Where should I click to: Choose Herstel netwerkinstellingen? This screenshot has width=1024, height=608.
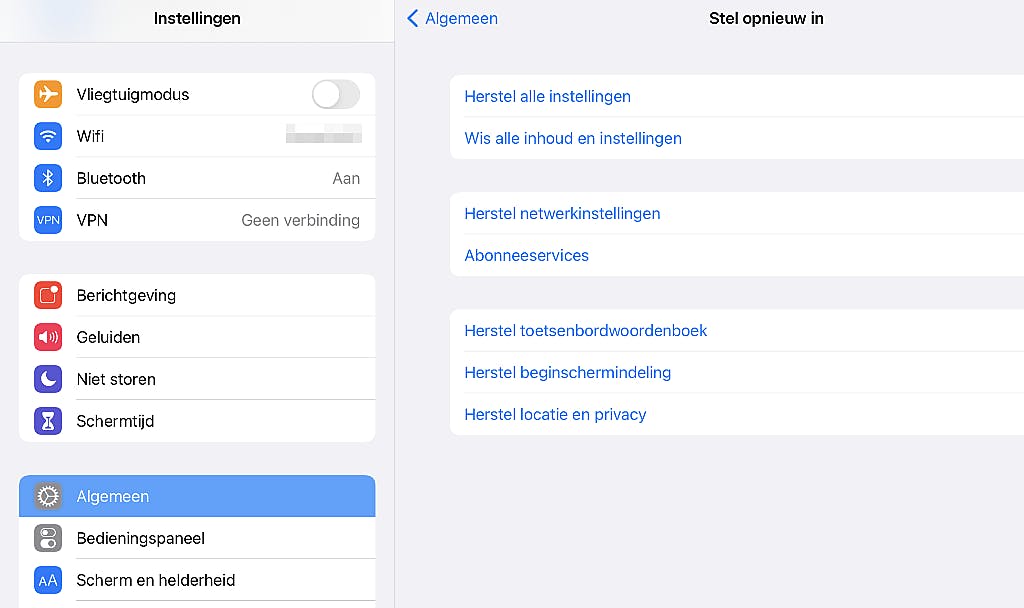click(x=562, y=214)
